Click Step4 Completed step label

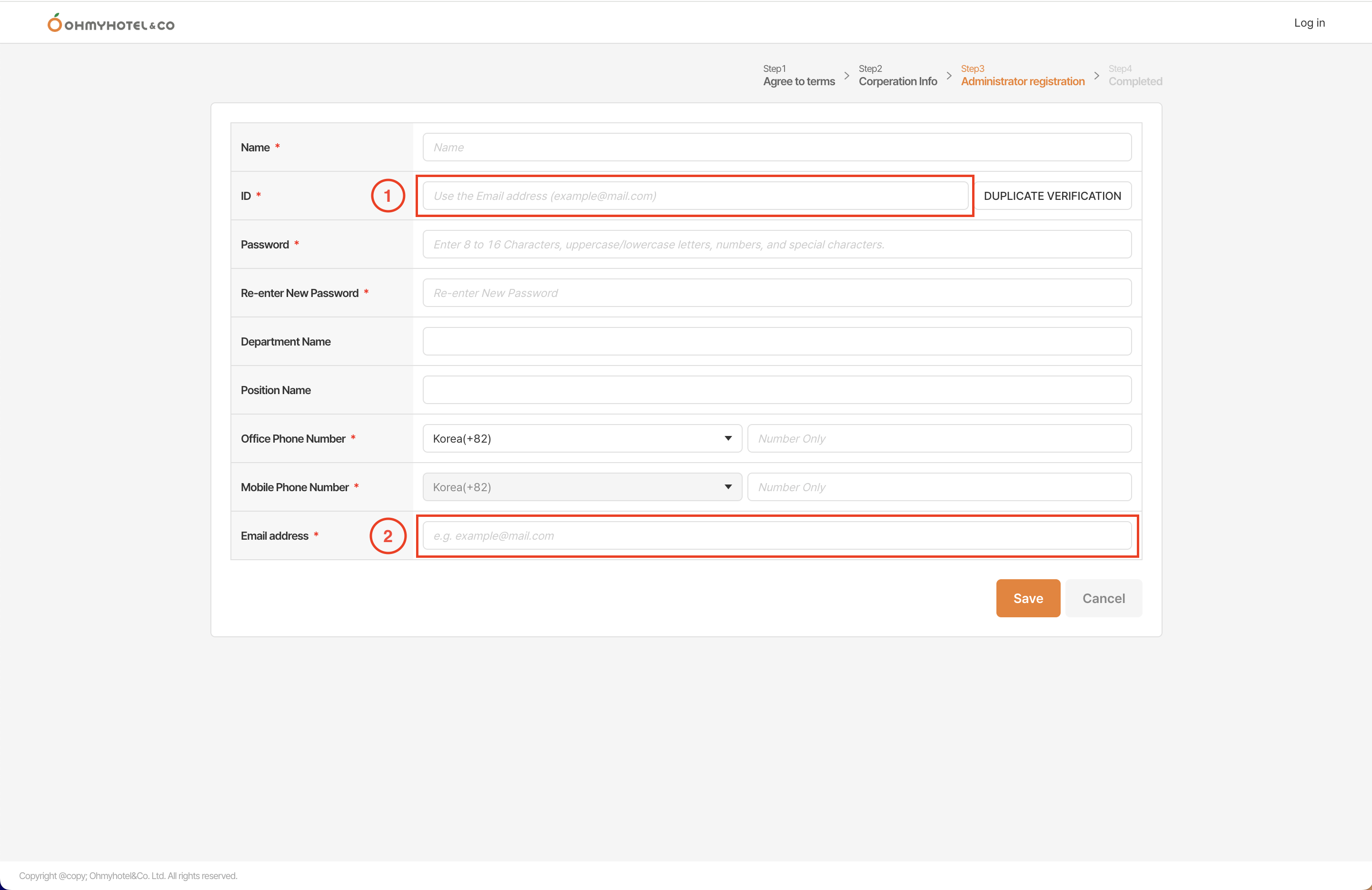[x=1134, y=76]
